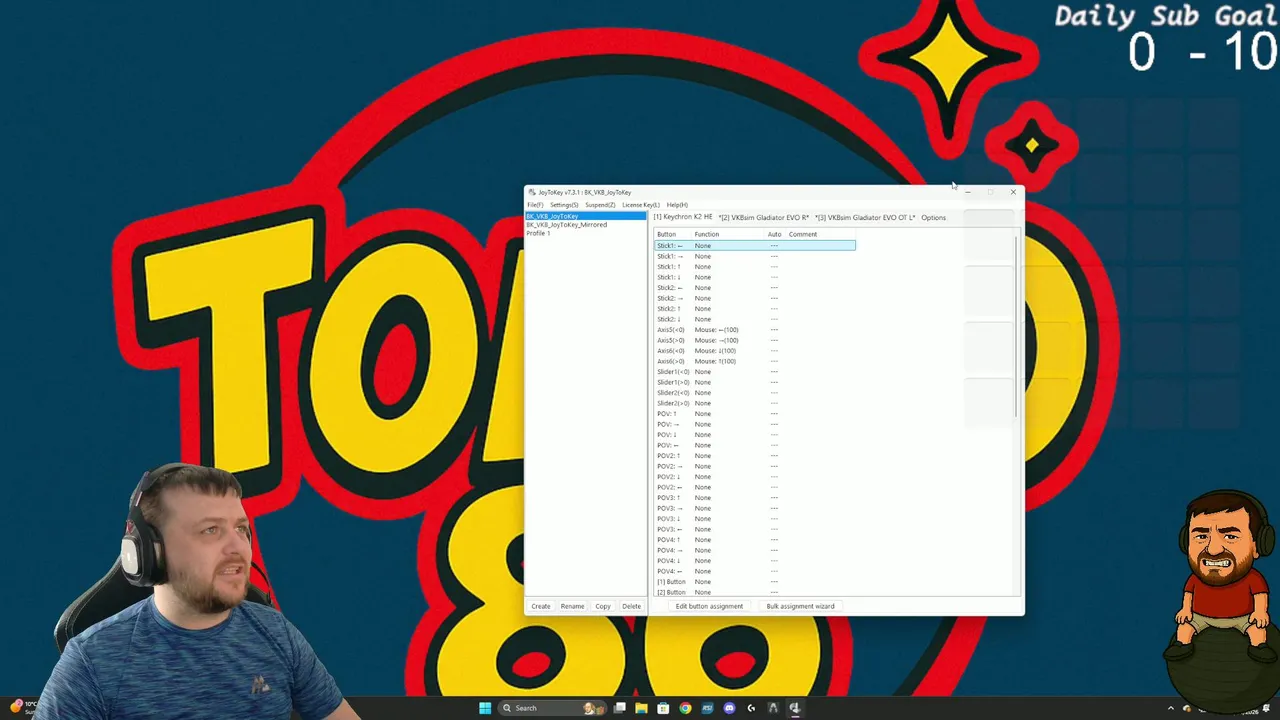Click the JoyToKey taskbar icon
The width and height of the screenshot is (1280, 720).
(x=795, y=708)
